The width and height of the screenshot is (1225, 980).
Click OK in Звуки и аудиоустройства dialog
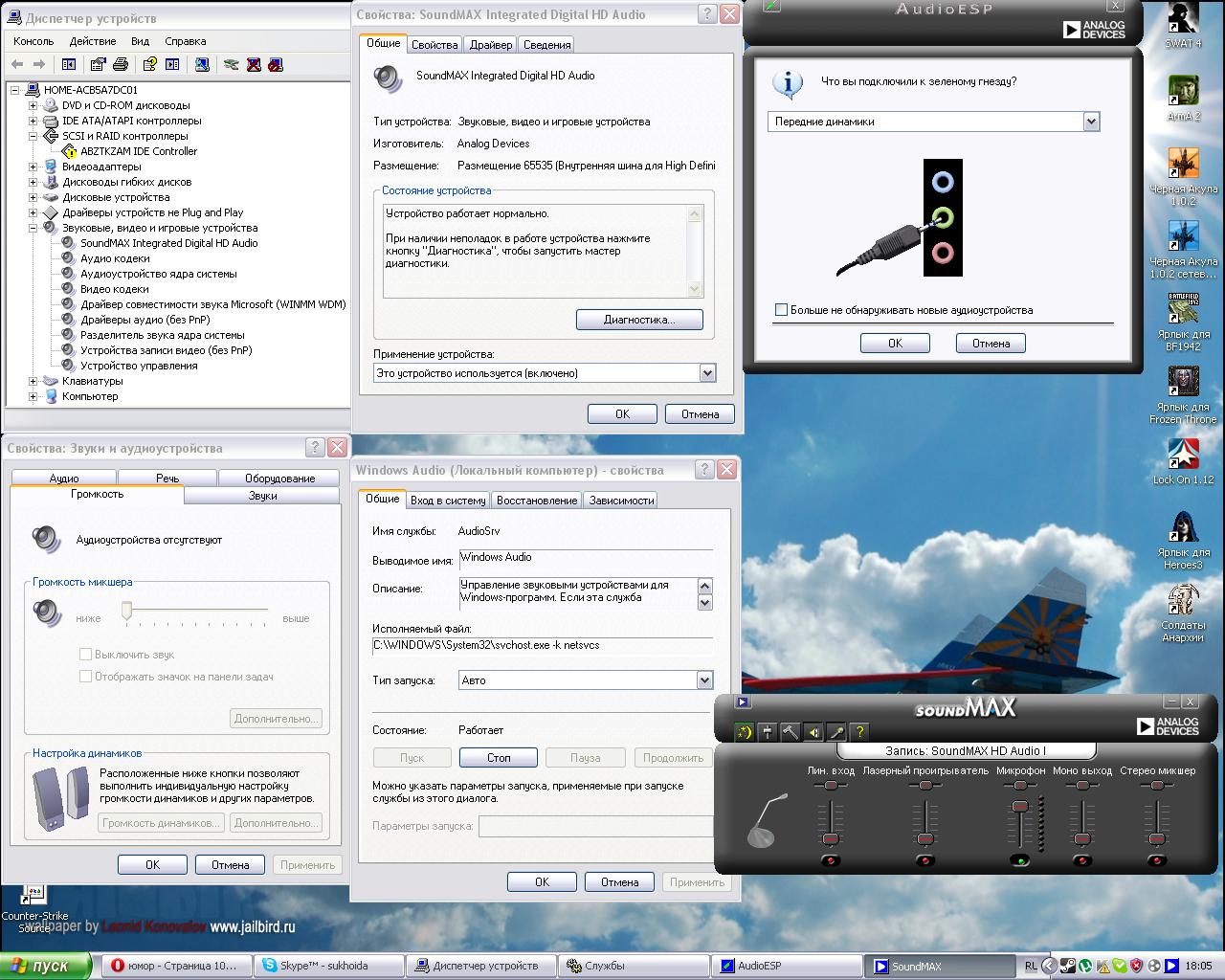pyautogui.click(x=152, y=865)
